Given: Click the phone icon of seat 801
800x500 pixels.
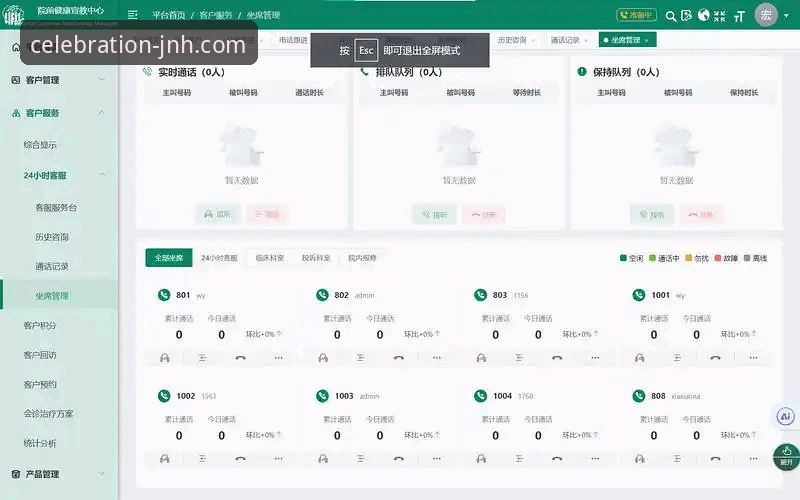Looking at the screenshot, I should 164,295.
